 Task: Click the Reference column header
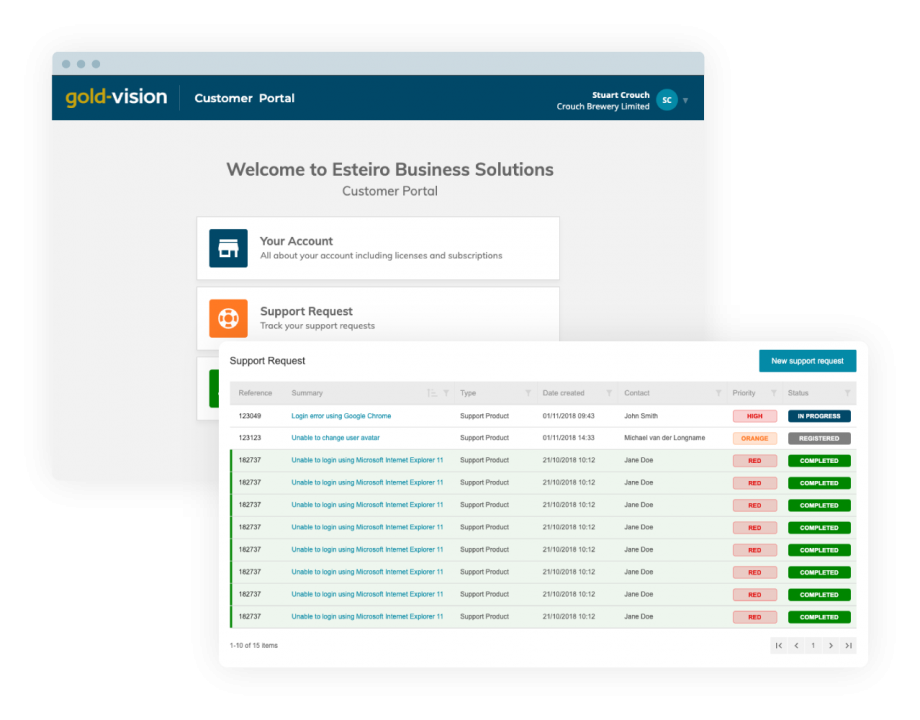tap(255, 393)
